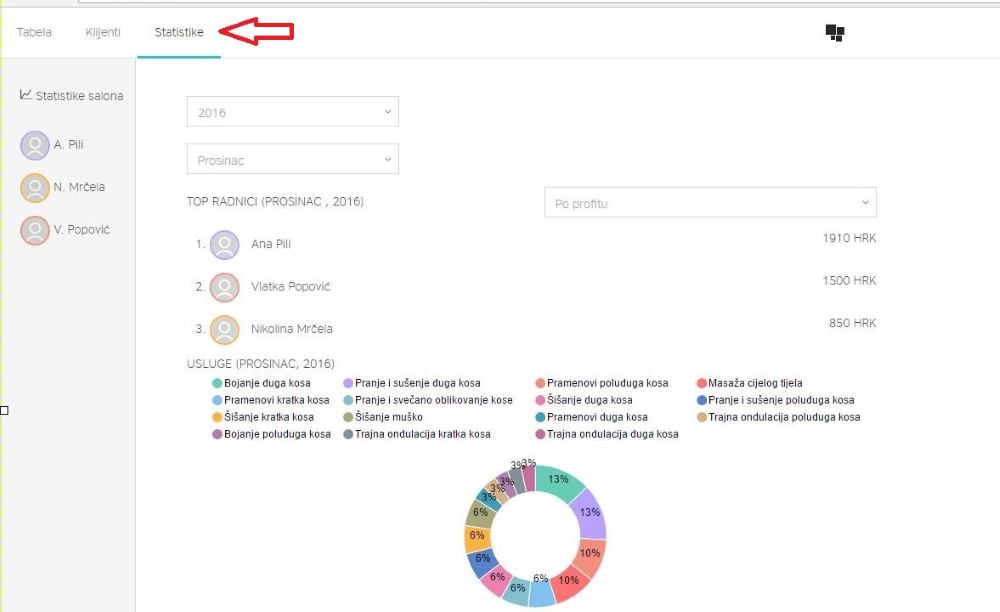The width and height of the screenshot is (1000, 612).
Task: Click the windows icon in top bar
Action: (835, 33)
